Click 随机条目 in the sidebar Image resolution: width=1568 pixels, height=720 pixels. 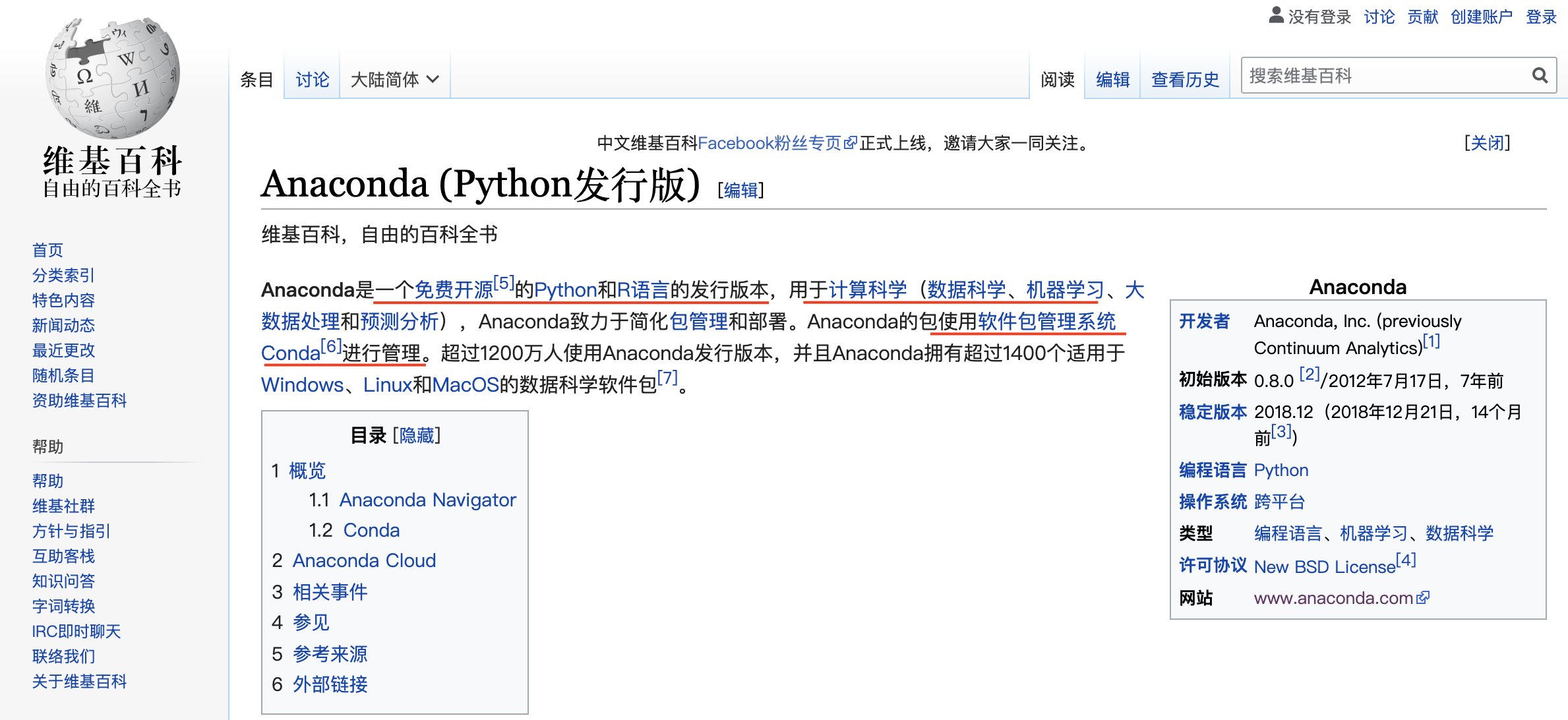pyautogui.click(x=63, y=375)
